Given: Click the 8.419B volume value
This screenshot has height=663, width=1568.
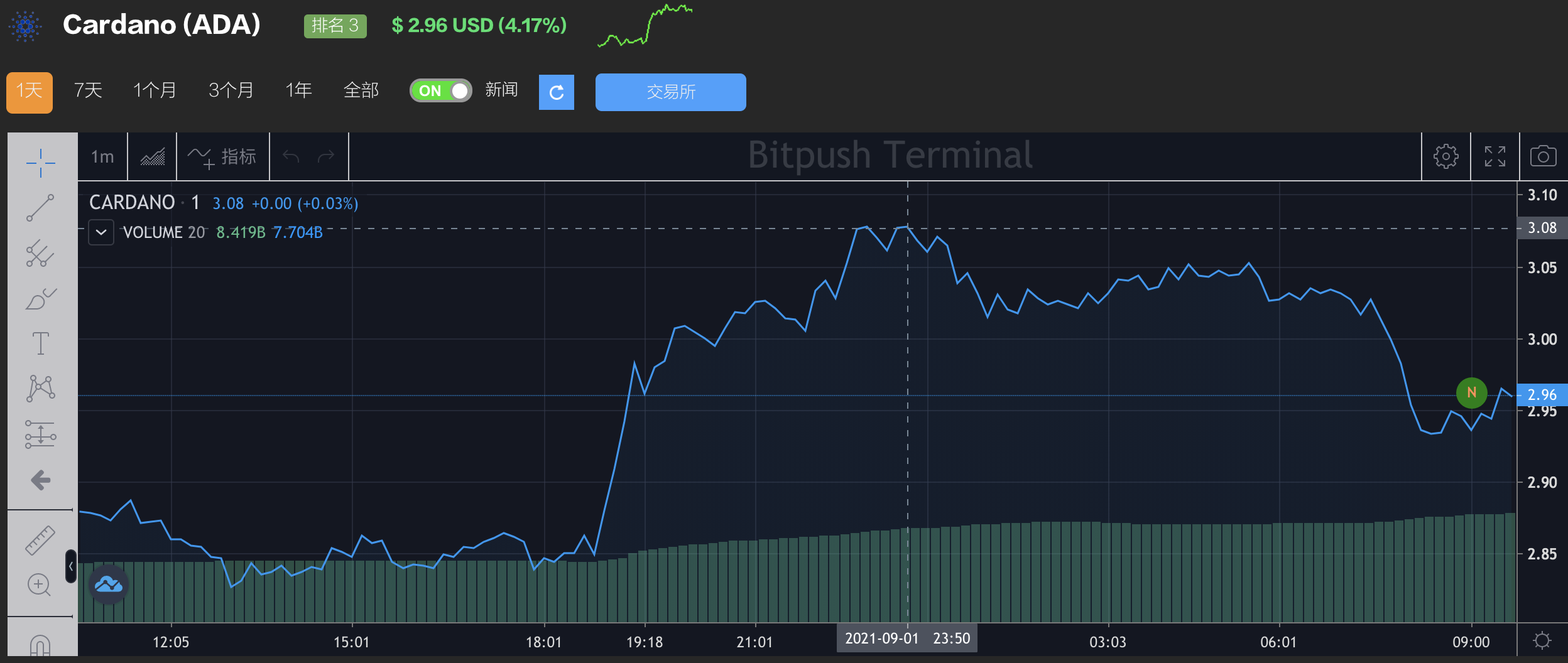Looking at the screenshot, I should 241,232.
